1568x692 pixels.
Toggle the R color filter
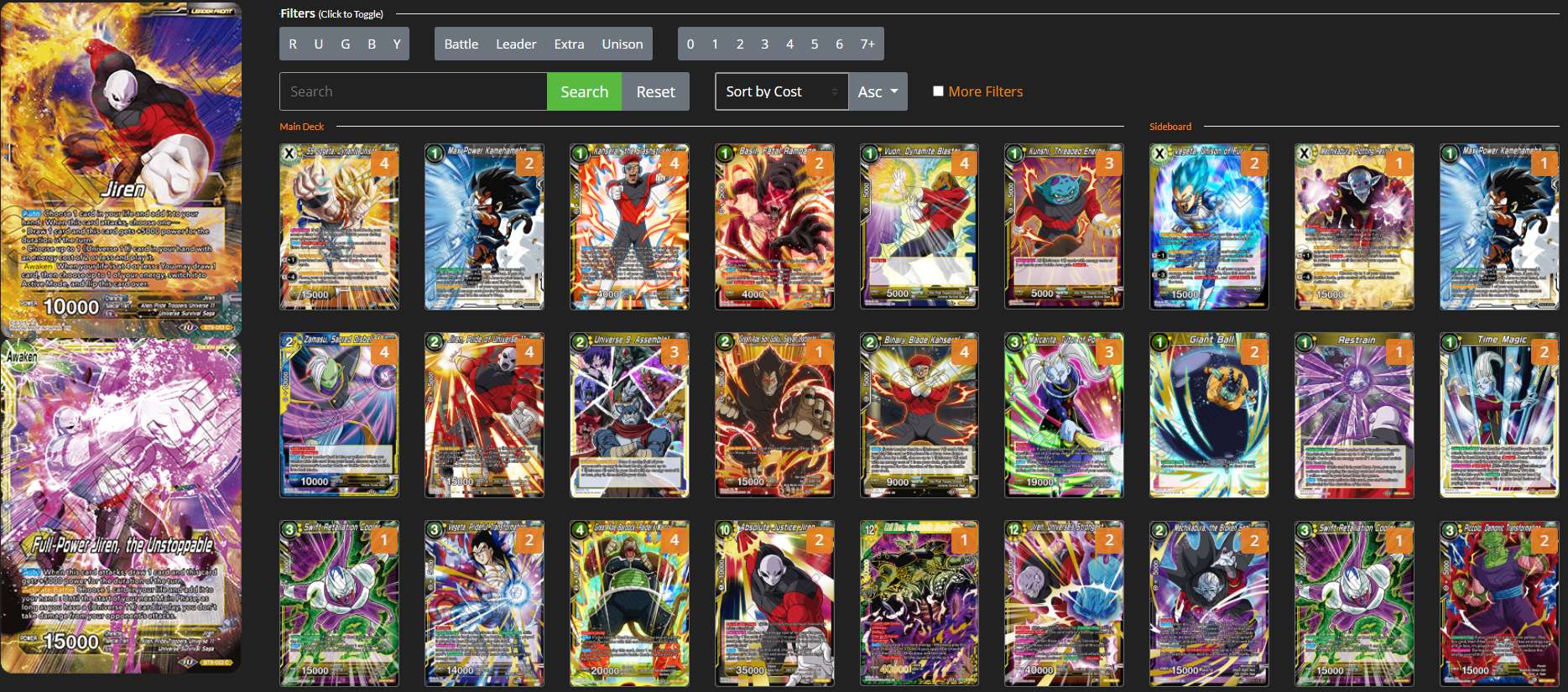(293, 44)
